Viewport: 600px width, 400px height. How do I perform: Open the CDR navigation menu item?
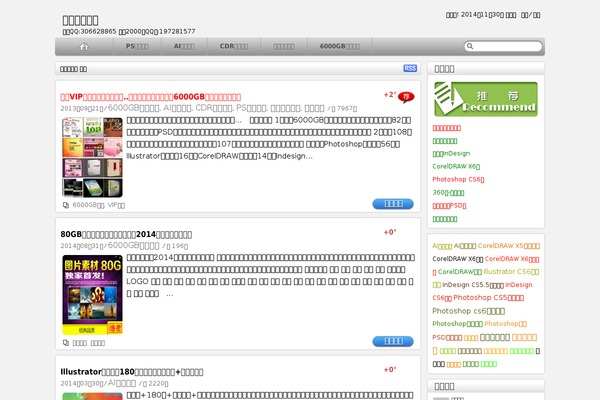(x=234, y=46)
